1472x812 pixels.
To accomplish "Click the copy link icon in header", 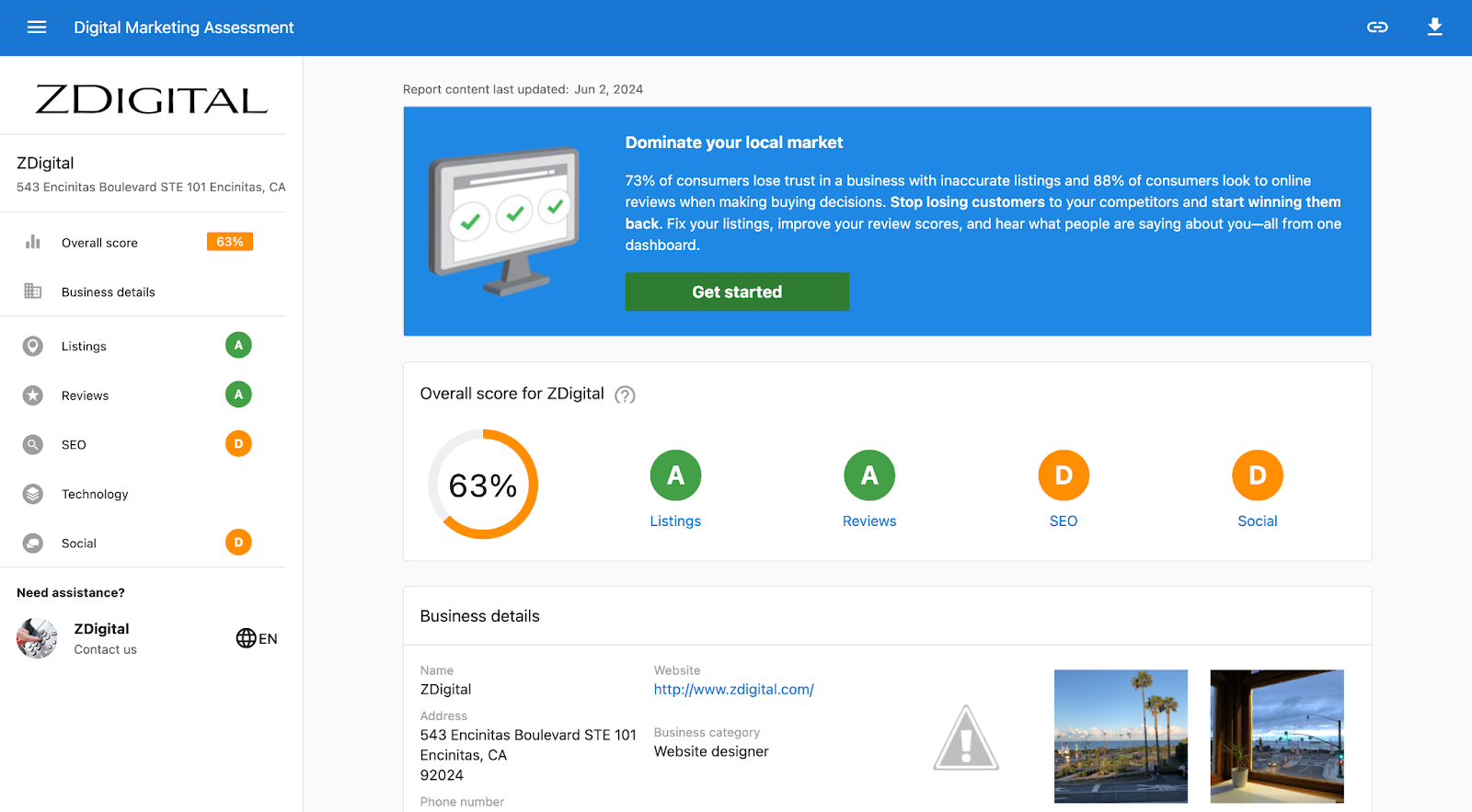I will (x=1377, y=28).
